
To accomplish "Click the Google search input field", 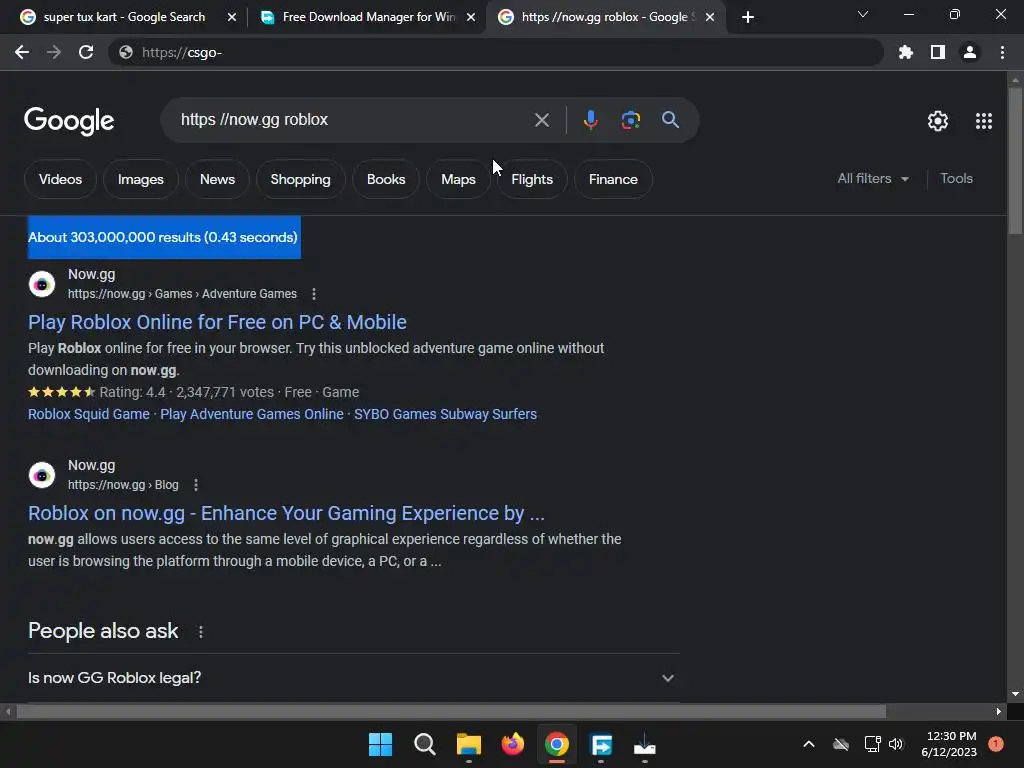I will point(353,120).
